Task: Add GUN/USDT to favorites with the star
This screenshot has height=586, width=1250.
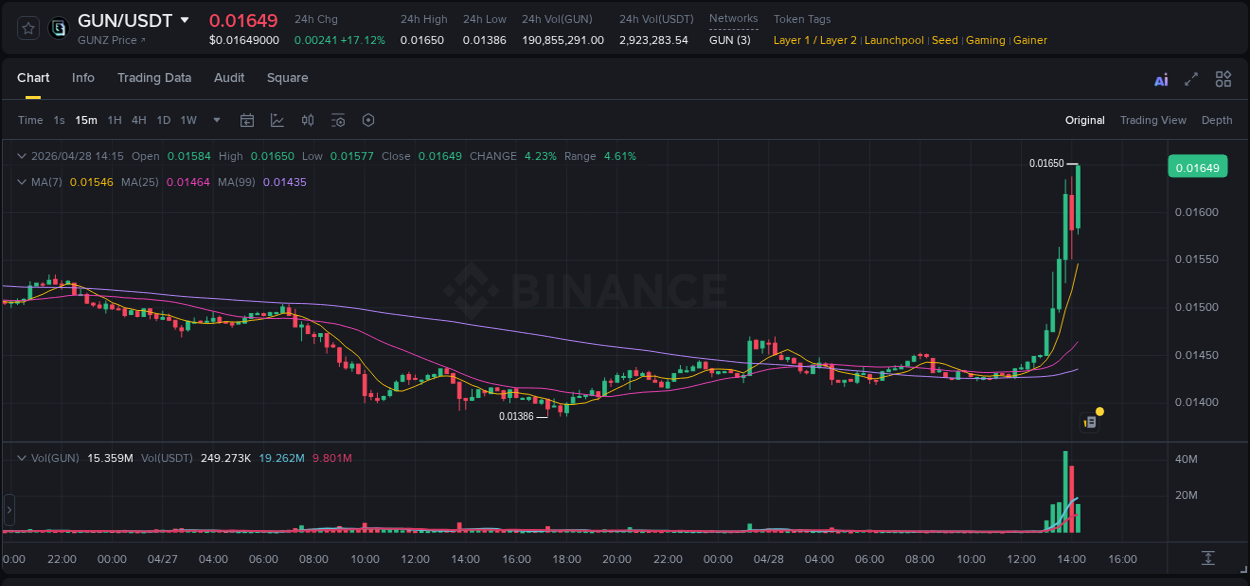Action: [29, 28]
